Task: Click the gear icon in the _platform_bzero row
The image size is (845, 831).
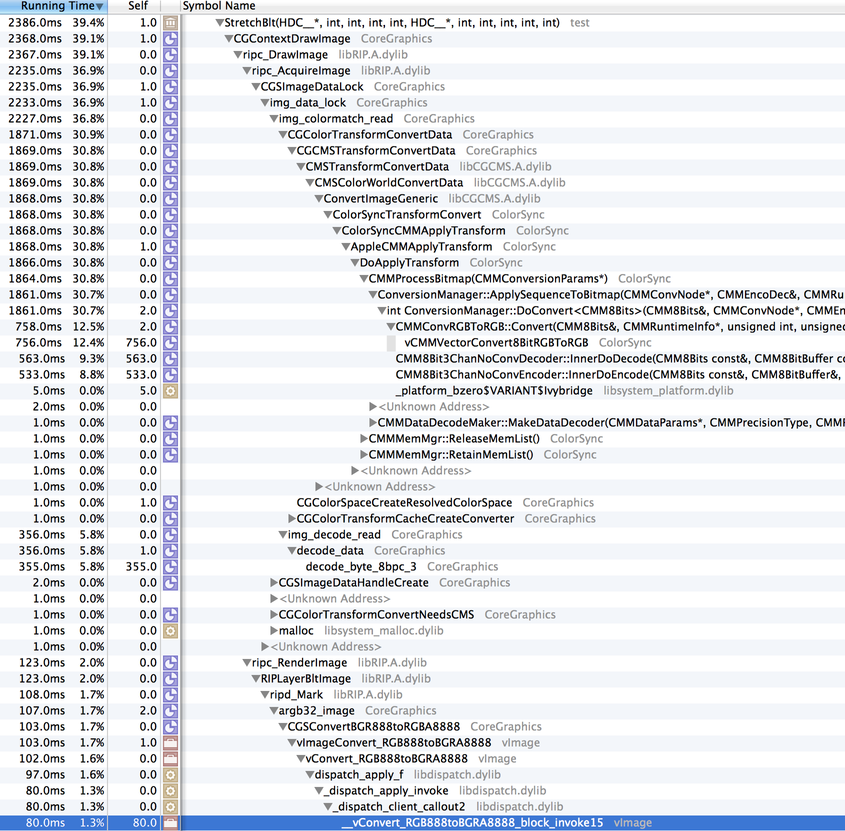Action: tap(170, 391)
